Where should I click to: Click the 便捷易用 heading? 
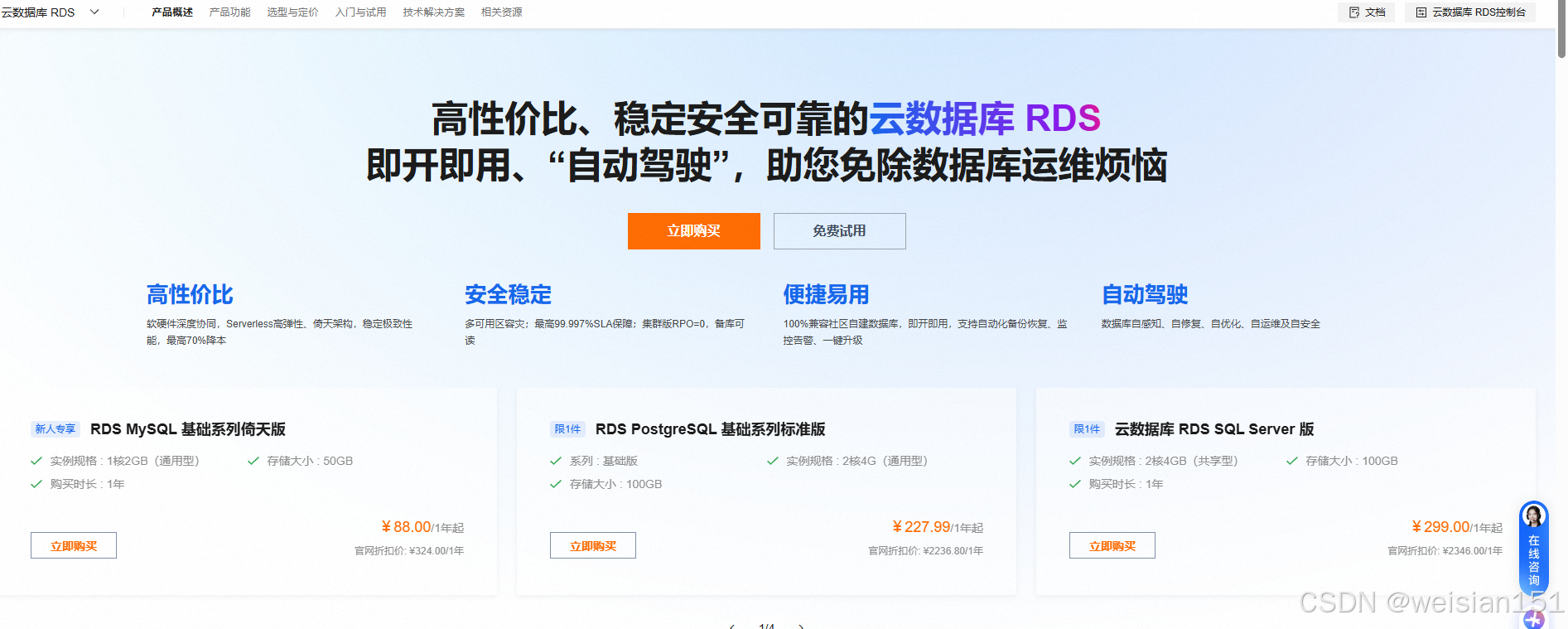pos(826,294)
